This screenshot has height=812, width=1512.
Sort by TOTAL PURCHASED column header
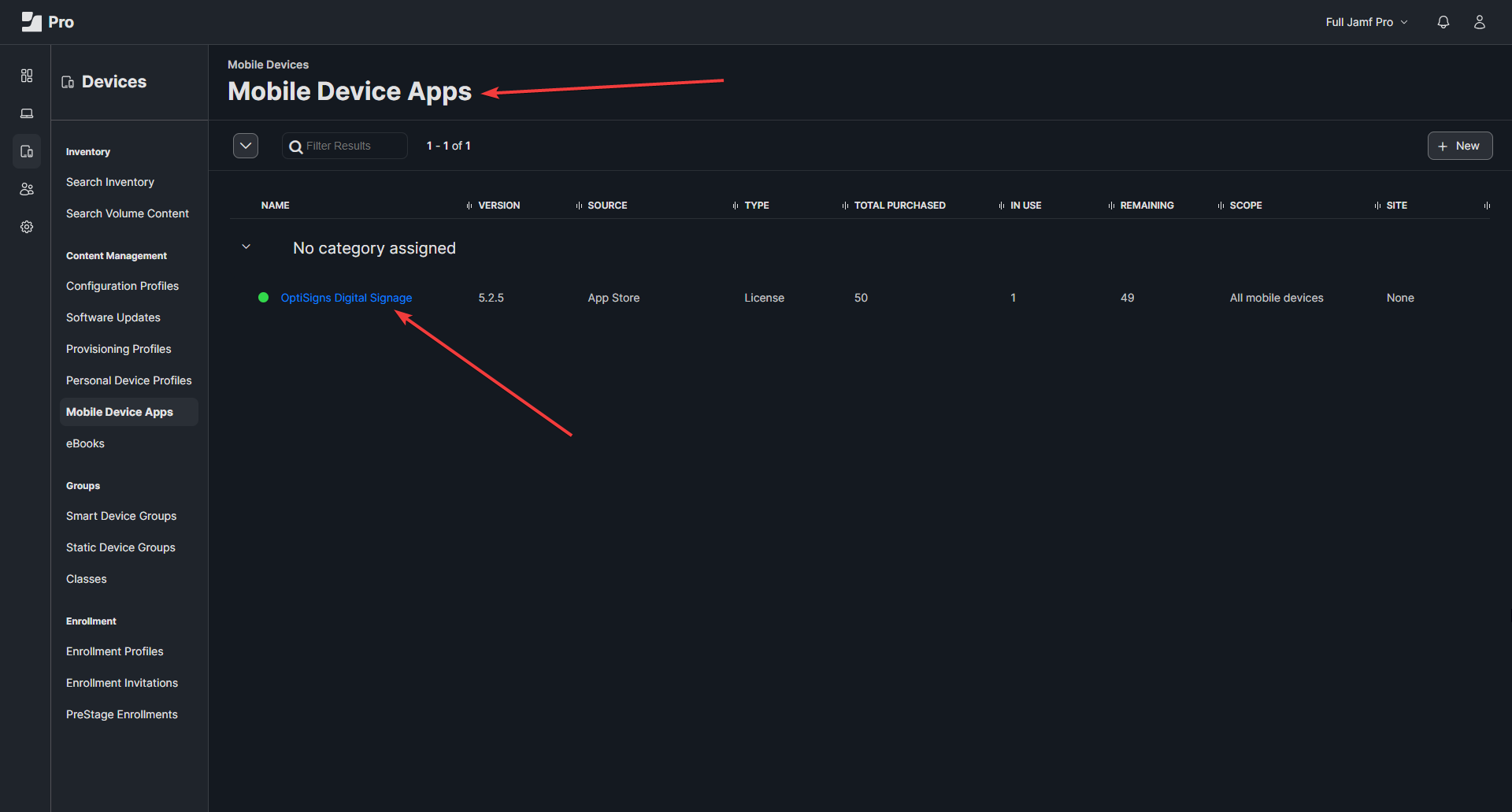pos(900,206)
